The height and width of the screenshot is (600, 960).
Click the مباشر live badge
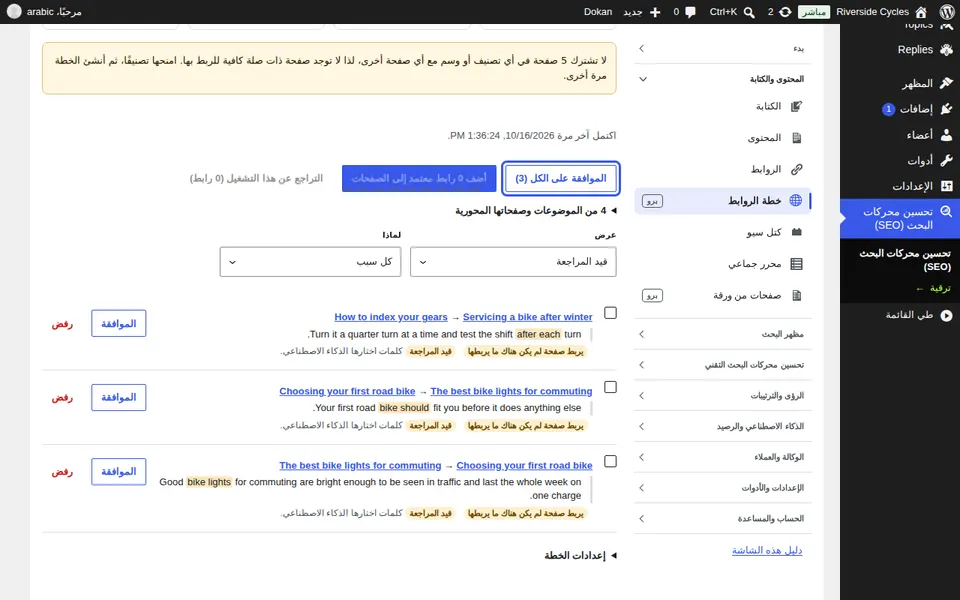(814, 12)
